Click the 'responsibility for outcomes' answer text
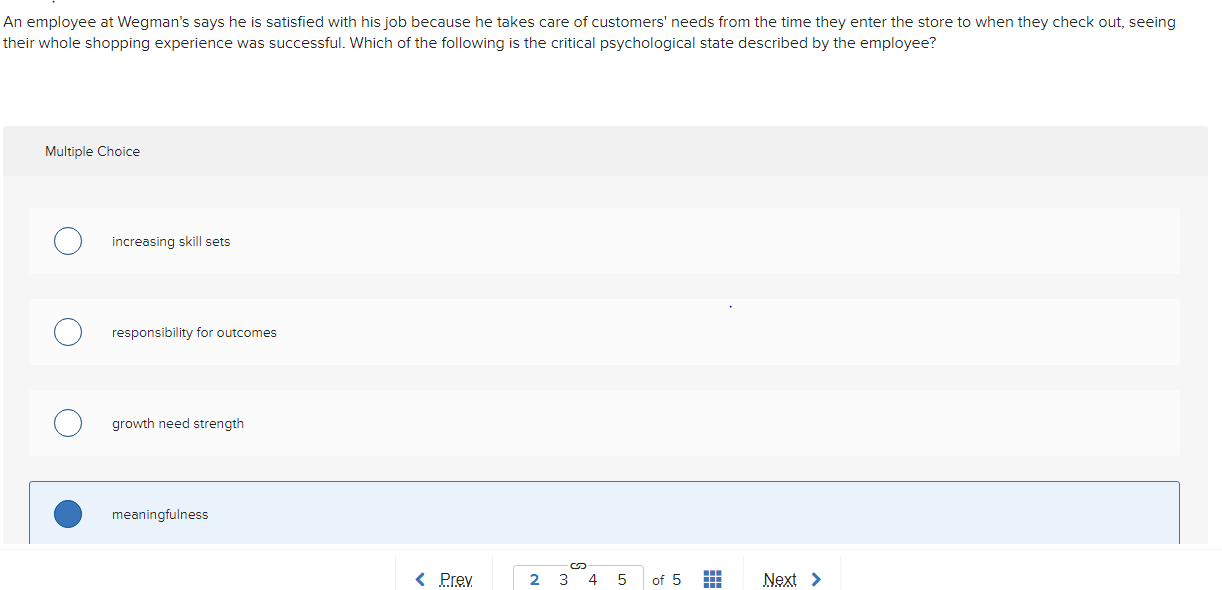The height and width of the screenshot is (590, 1222). (x=194, y=332)
